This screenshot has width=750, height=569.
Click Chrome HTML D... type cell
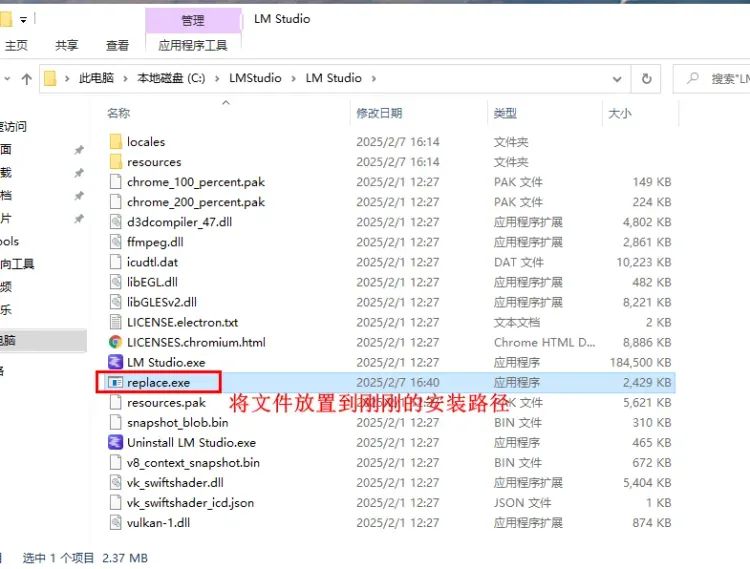coord(544,342)
